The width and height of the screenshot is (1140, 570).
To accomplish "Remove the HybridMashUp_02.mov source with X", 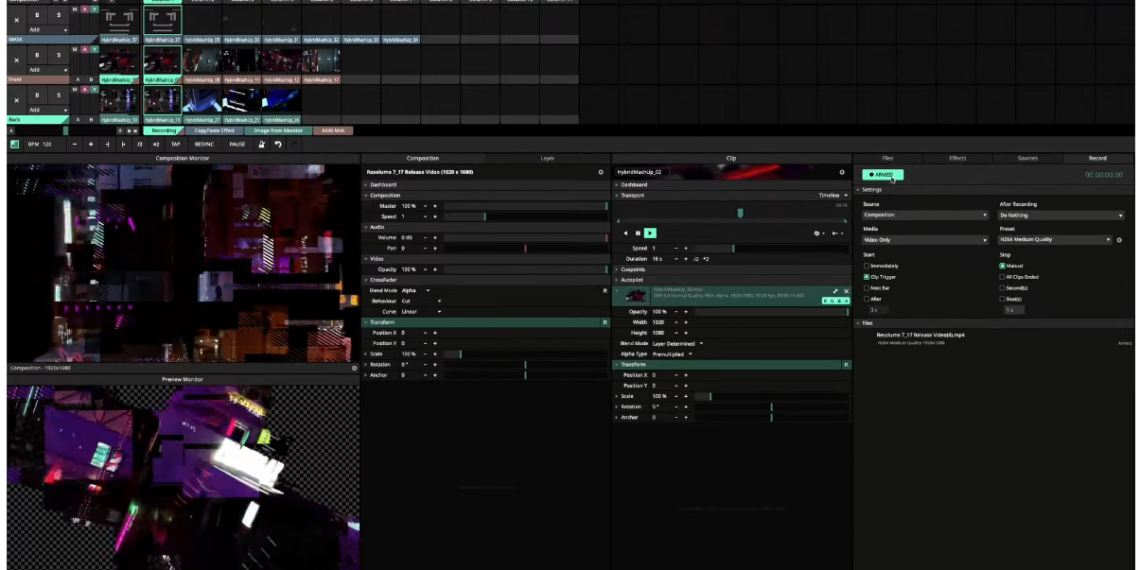I will (846, 291).
